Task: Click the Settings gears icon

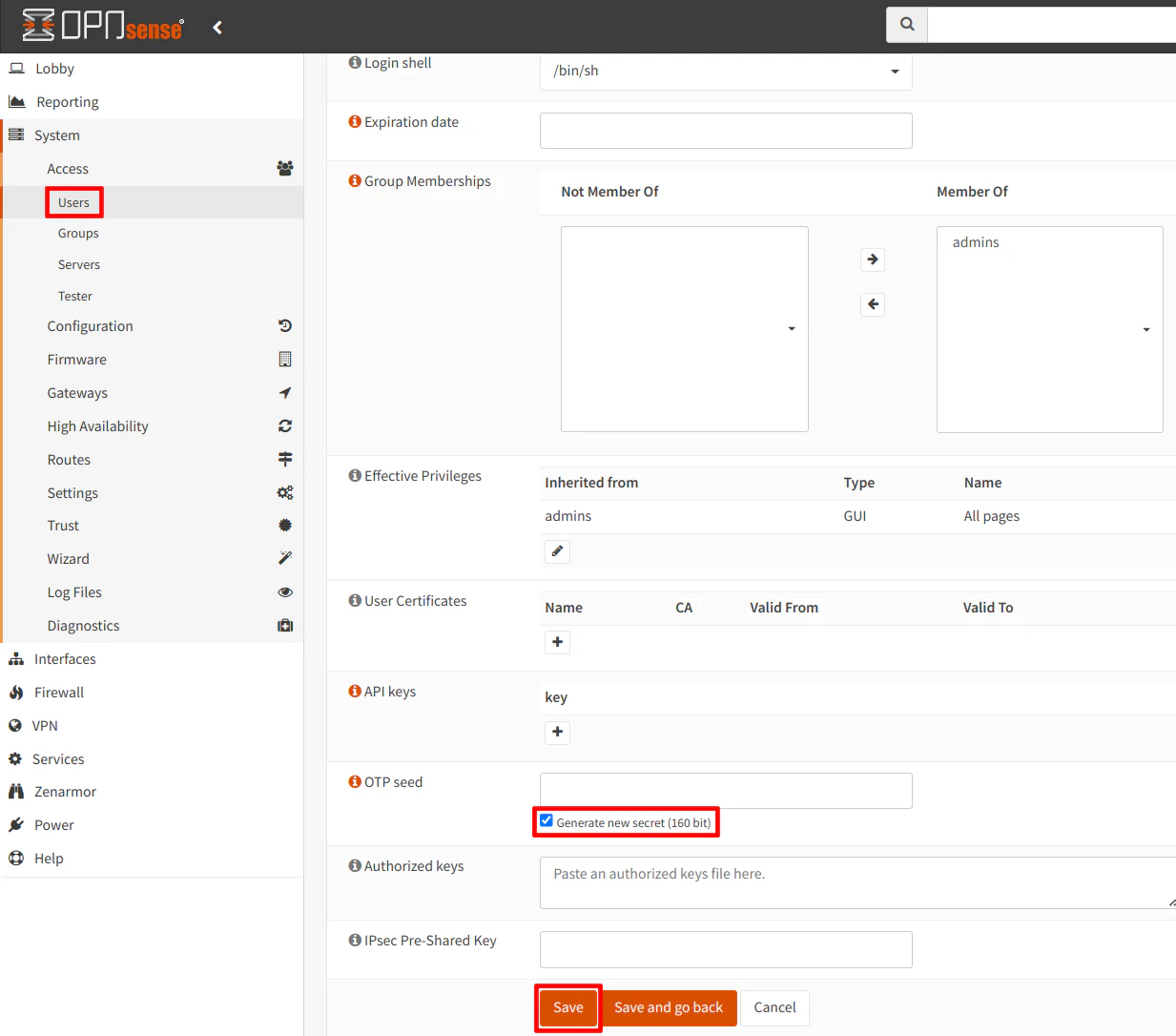Action: pos(285,492)
